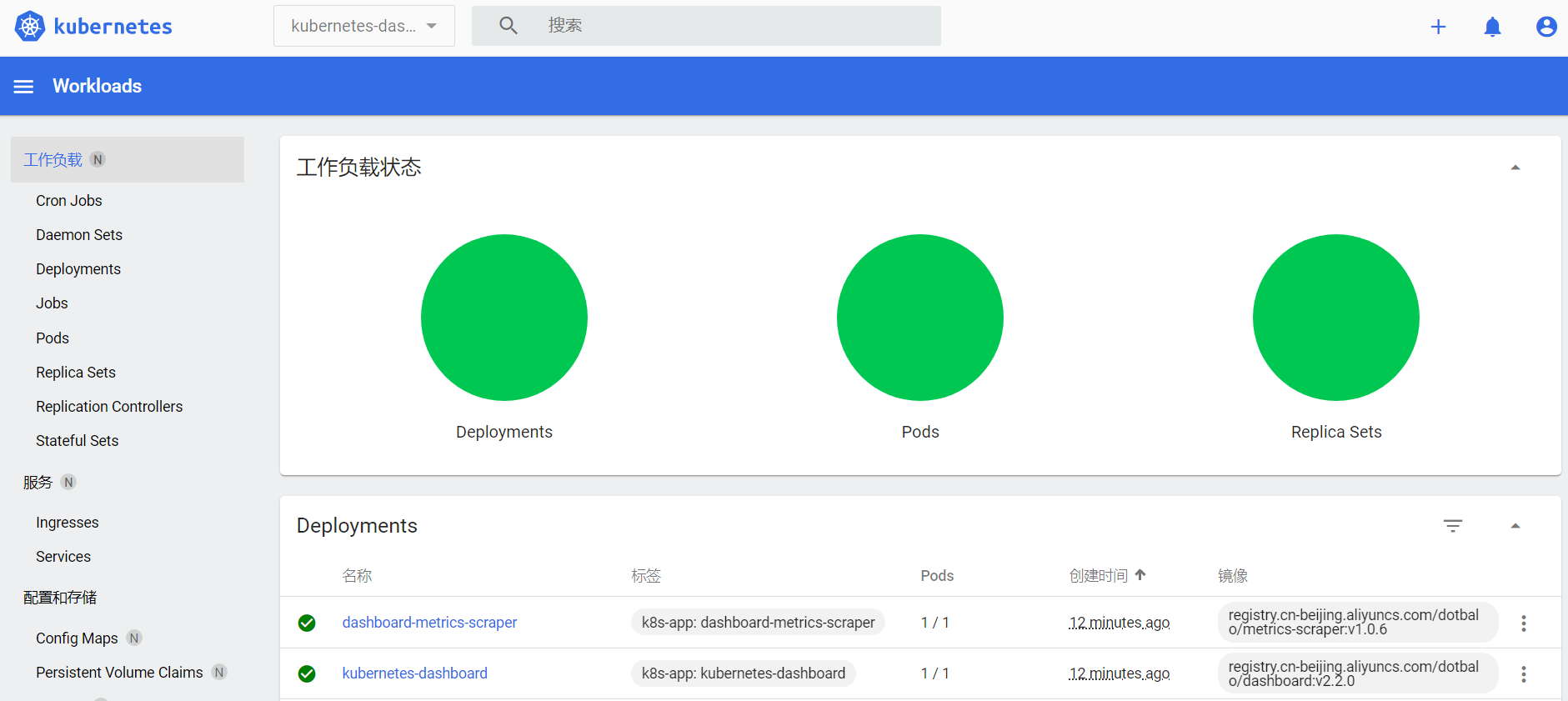Select 服务 section in sidebar
The height and width of the screenshot is (701, 1568).
coord(38,483)
